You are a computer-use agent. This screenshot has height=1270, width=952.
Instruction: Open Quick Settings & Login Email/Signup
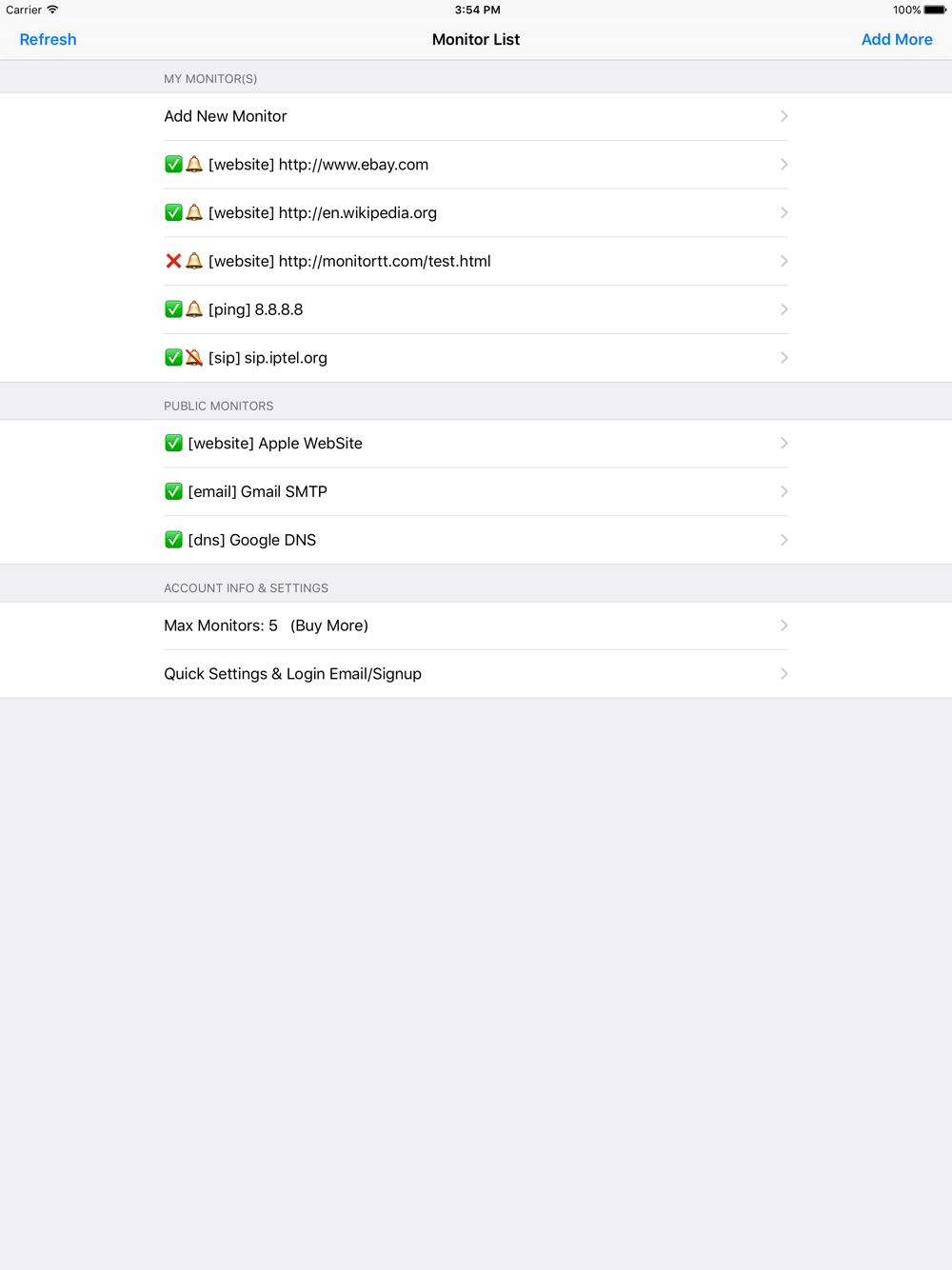pos(476,674)
